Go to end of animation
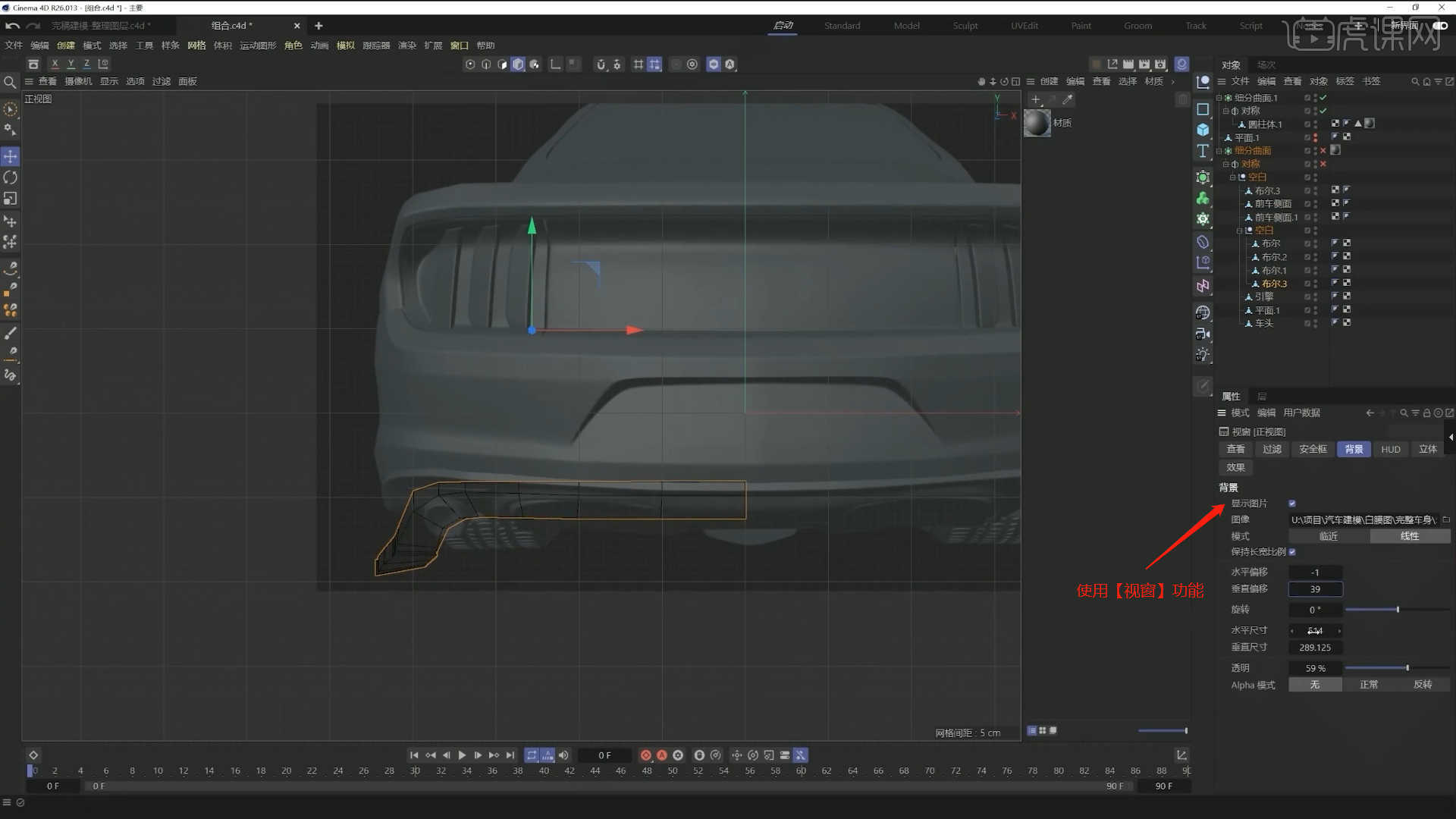The image size is (1456, 819). coord(510,755)
